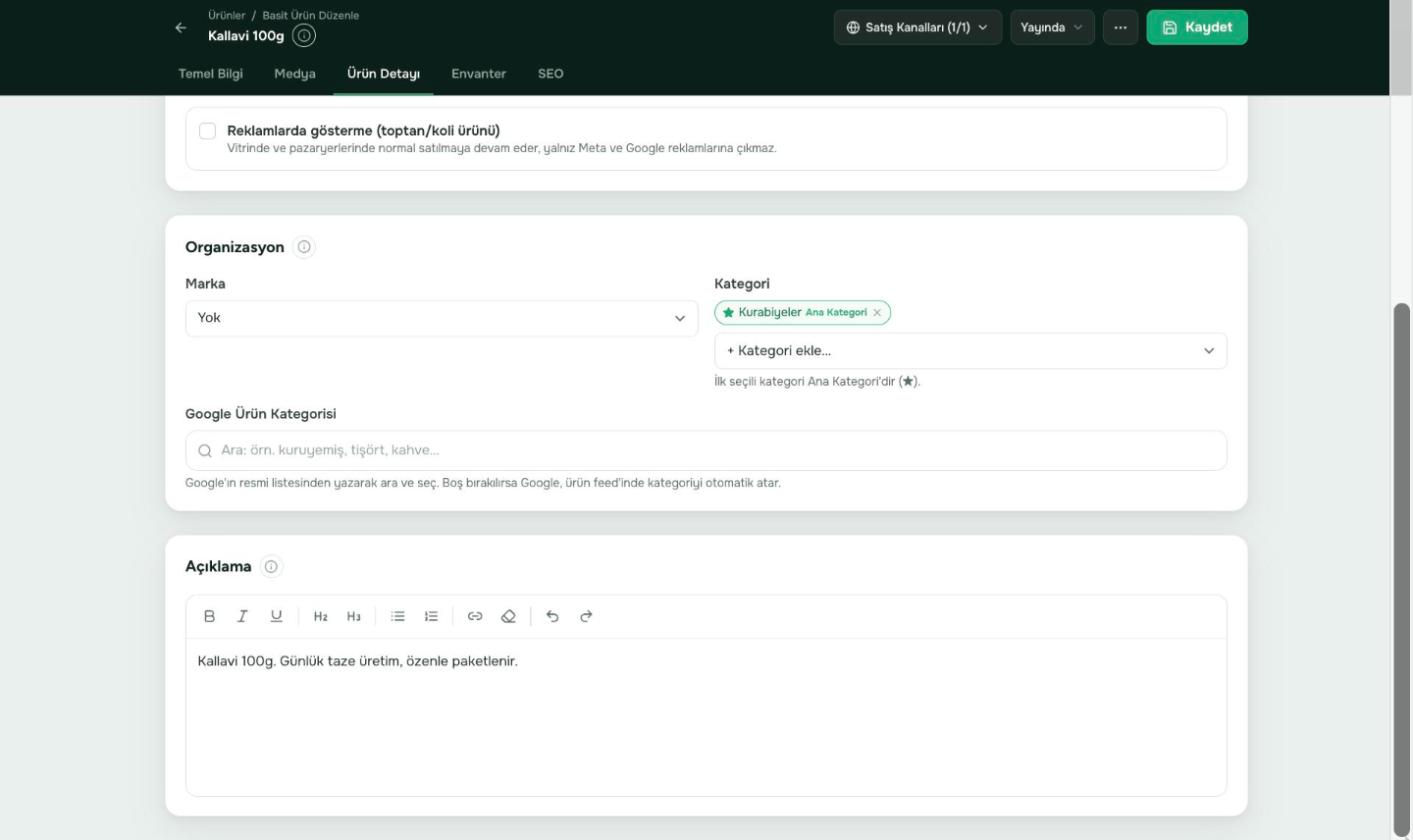This screenshot has height=840, width=1413.
Task: Click into the Açıklama description text area
Action: point(706,717)
